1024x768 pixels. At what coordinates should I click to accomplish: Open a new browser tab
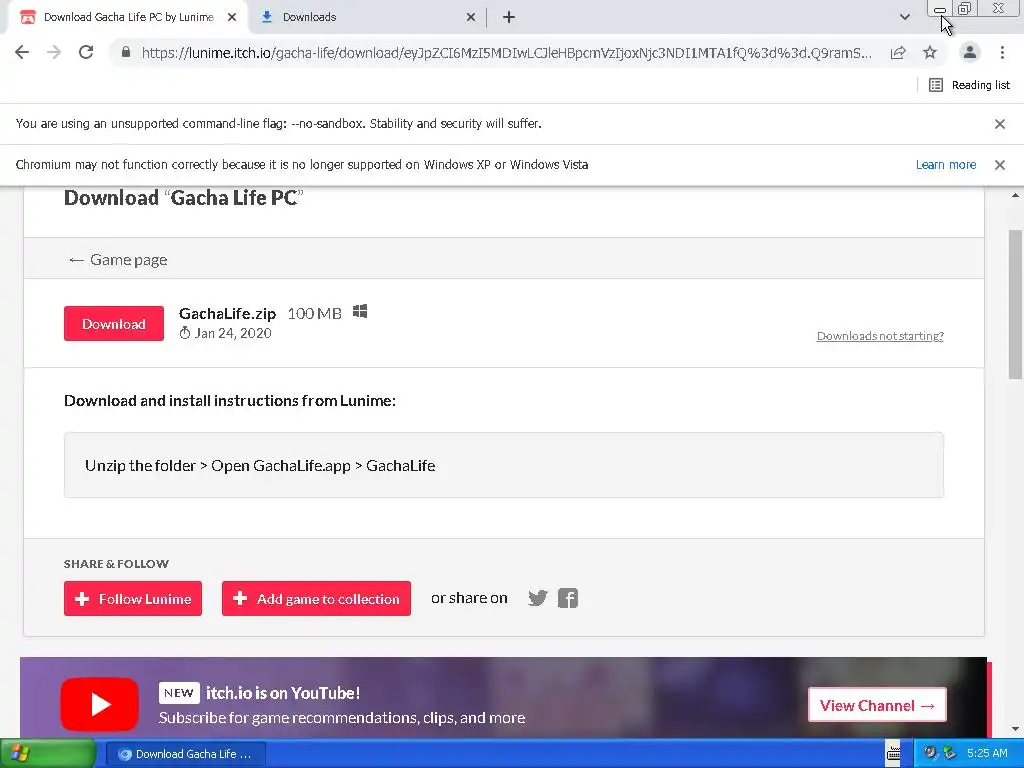[x=509, y=17]
